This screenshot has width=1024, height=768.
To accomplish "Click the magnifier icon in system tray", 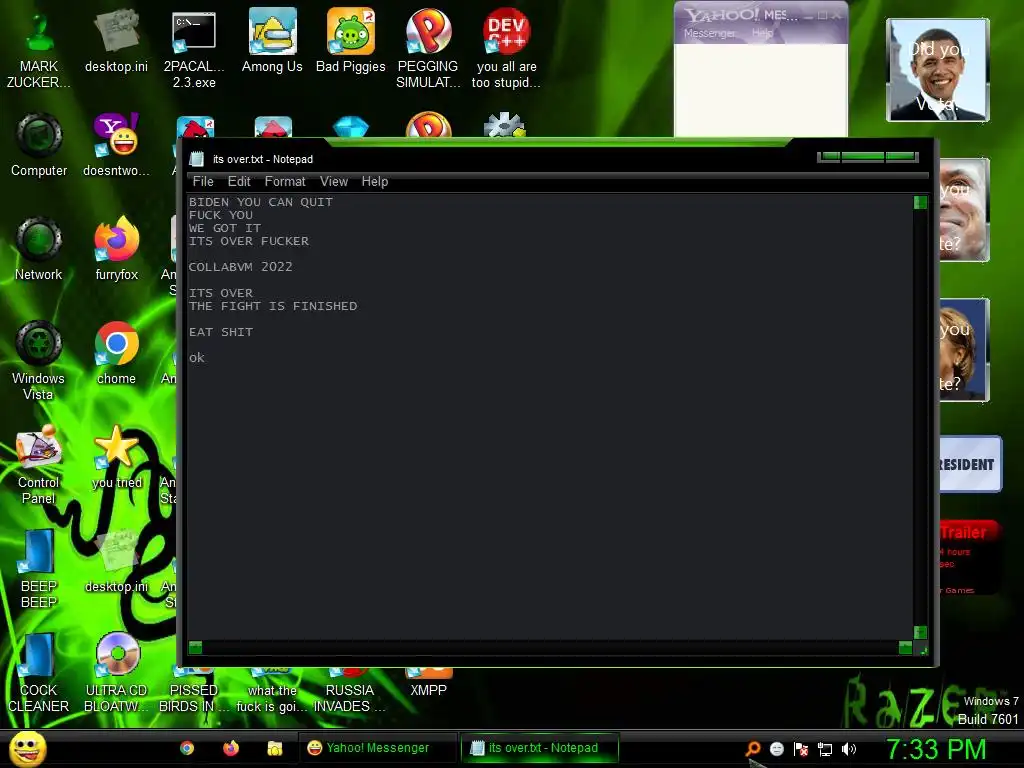I will tap(752, 749).
